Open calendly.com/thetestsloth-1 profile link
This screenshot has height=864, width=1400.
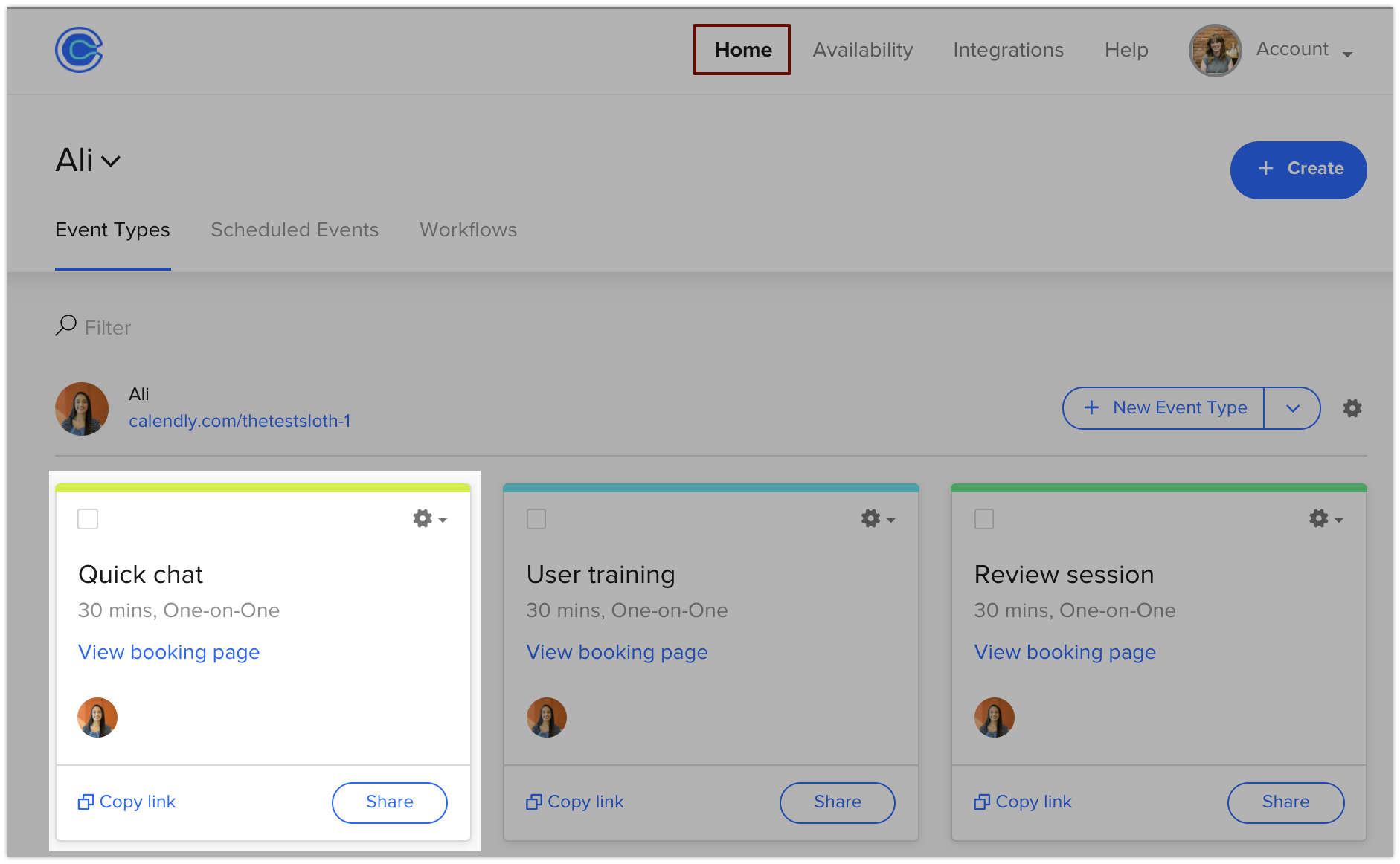pos(240,420)
